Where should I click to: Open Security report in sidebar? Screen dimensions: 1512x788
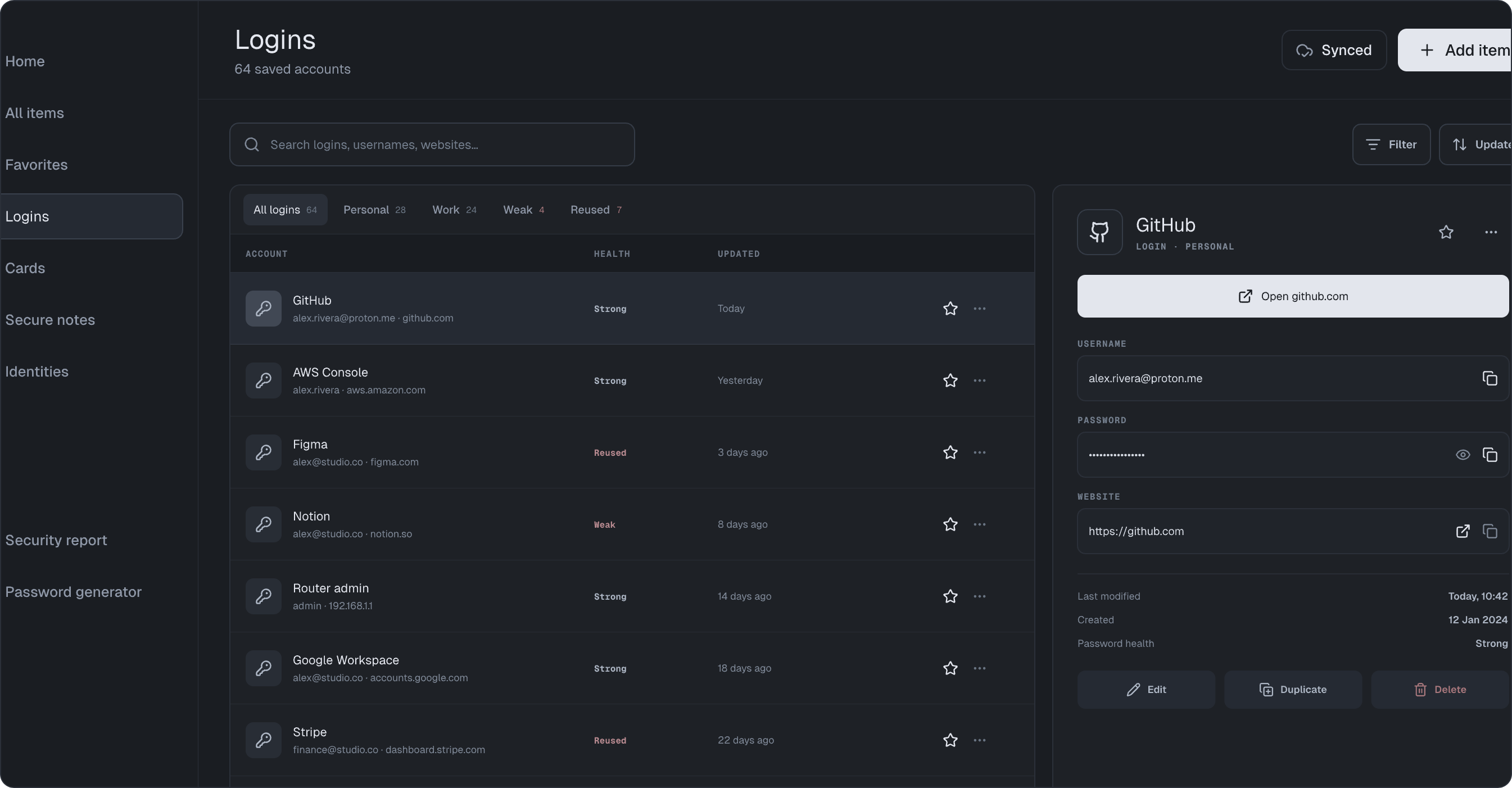click(56, 539)
